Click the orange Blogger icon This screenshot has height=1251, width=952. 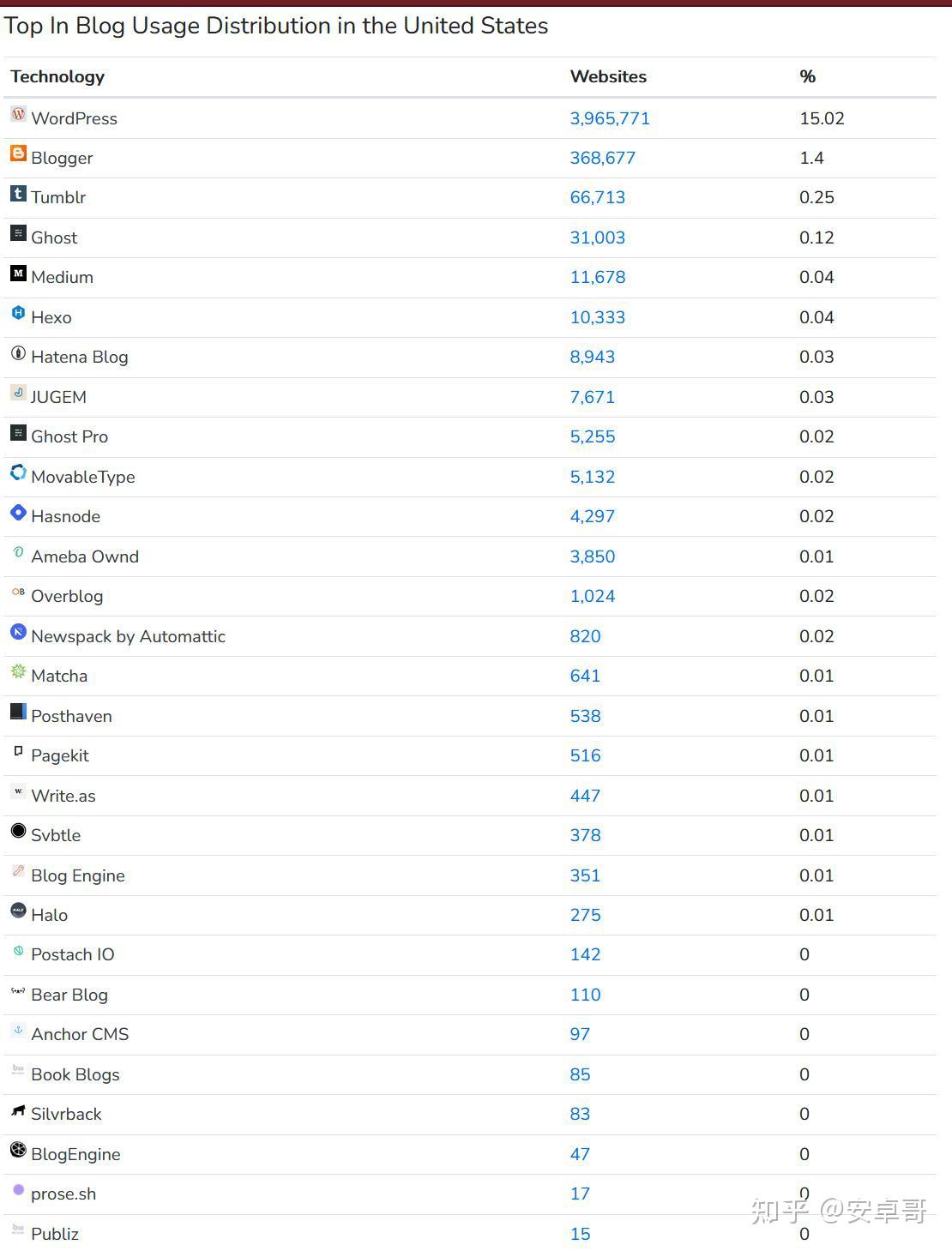point(18,153)
